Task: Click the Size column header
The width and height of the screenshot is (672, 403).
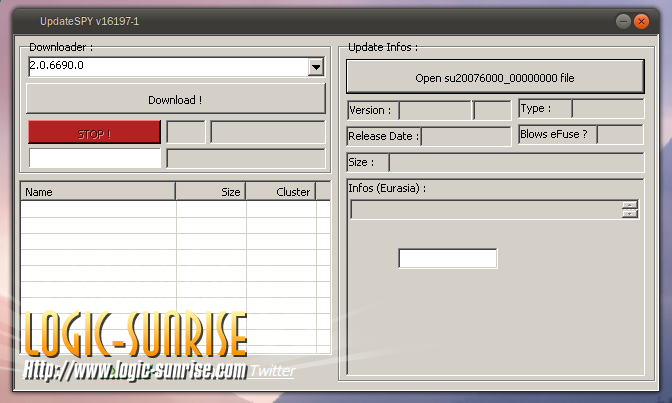Action: (x=211, y=191)
